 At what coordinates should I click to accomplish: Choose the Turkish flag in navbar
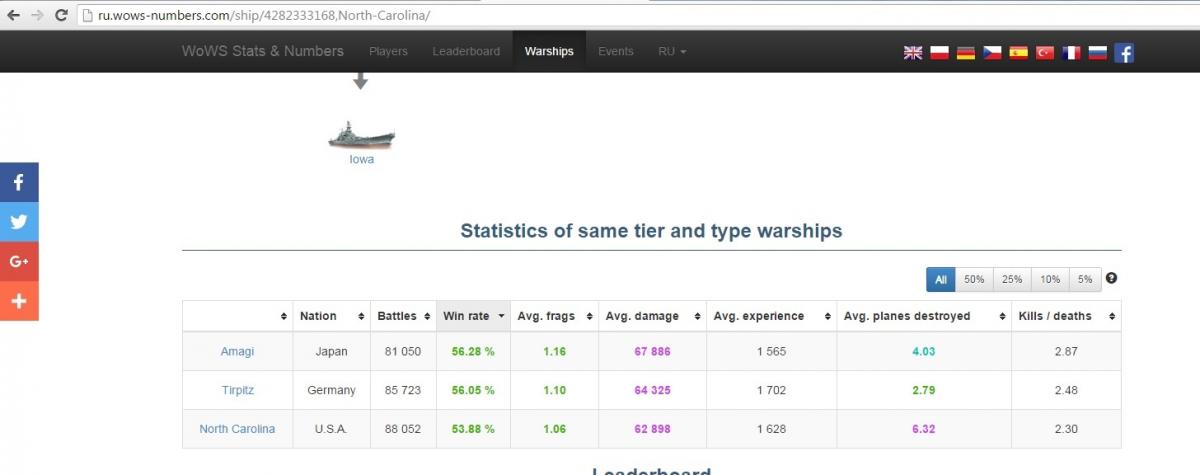coord(1045,53)
